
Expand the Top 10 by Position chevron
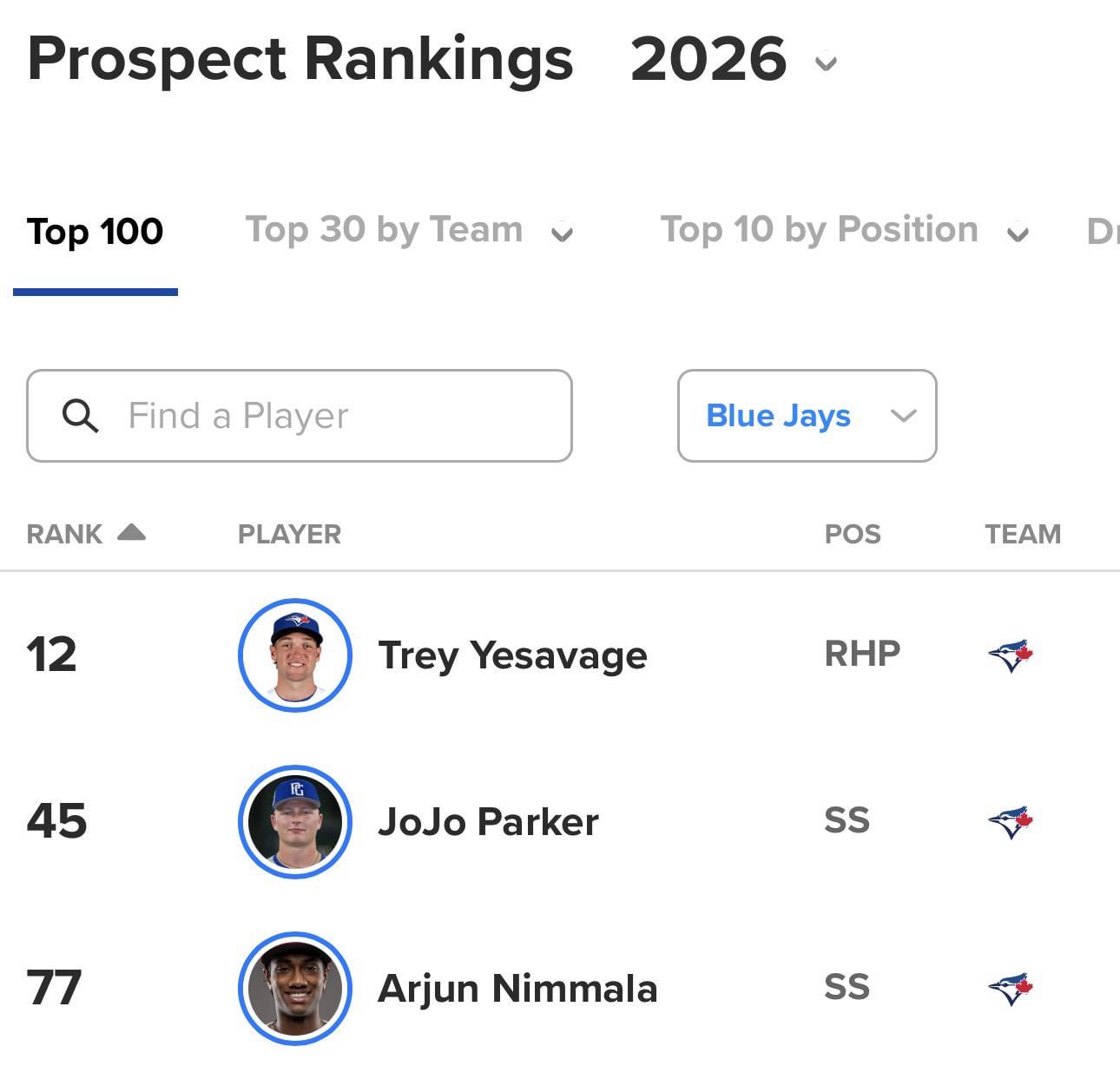point(1018,233)
